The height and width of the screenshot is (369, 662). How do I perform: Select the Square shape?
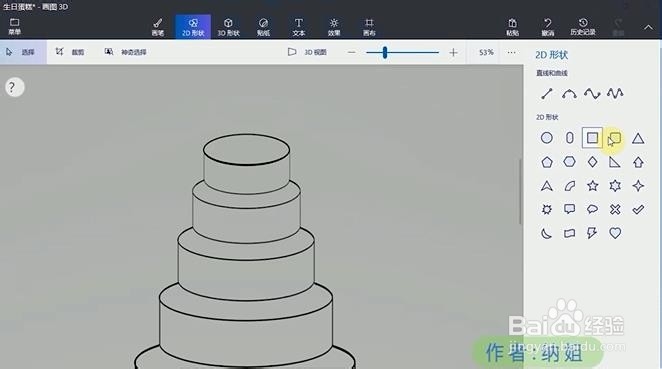point(592,138)
